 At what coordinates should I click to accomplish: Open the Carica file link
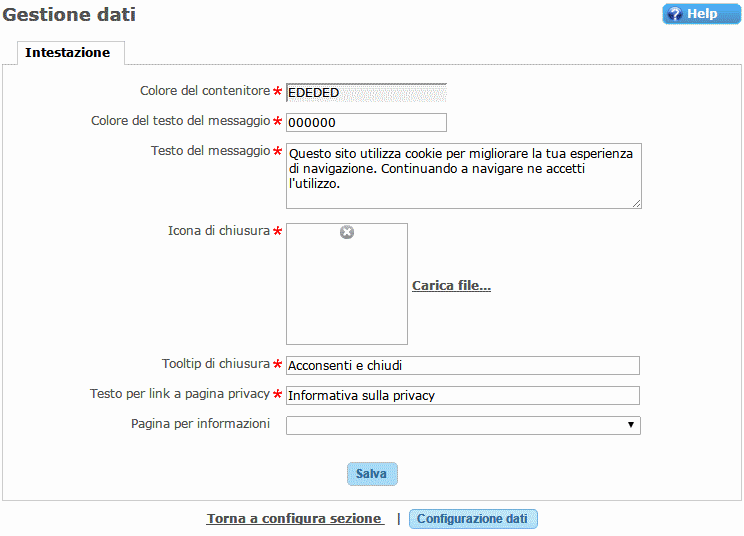click(x=451, y=286)
